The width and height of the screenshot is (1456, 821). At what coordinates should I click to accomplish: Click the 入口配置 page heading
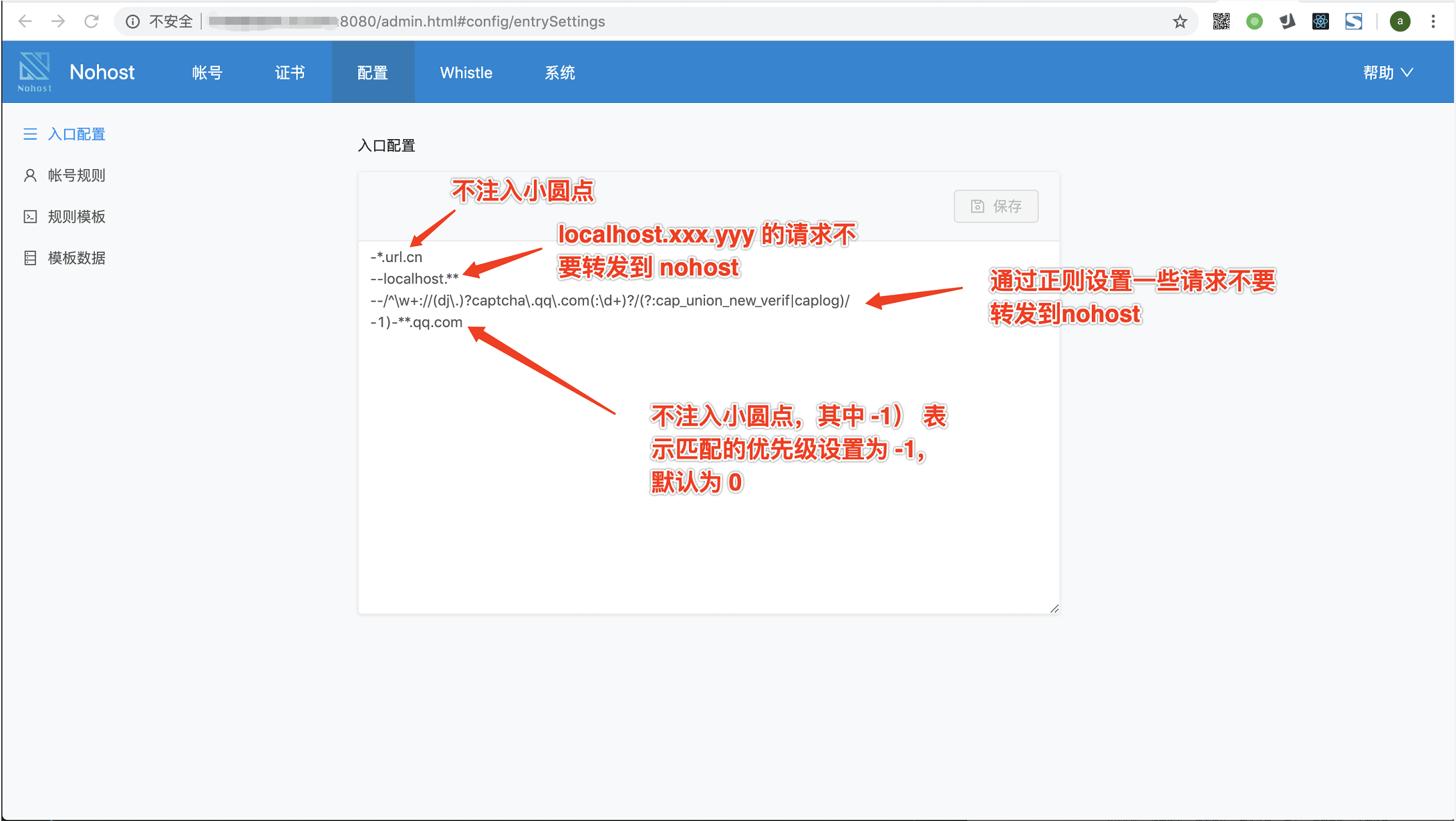386,146
